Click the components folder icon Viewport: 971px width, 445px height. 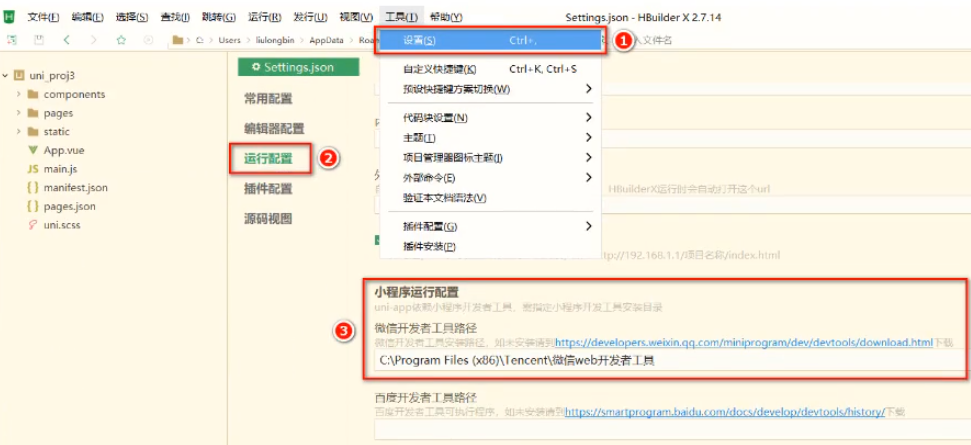33,94
